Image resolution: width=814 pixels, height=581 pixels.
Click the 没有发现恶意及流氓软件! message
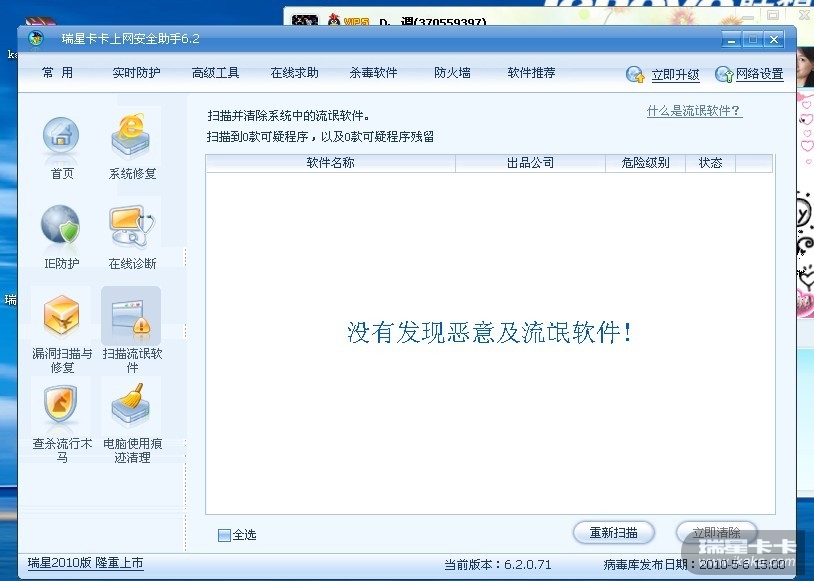[x=489, y=332]
